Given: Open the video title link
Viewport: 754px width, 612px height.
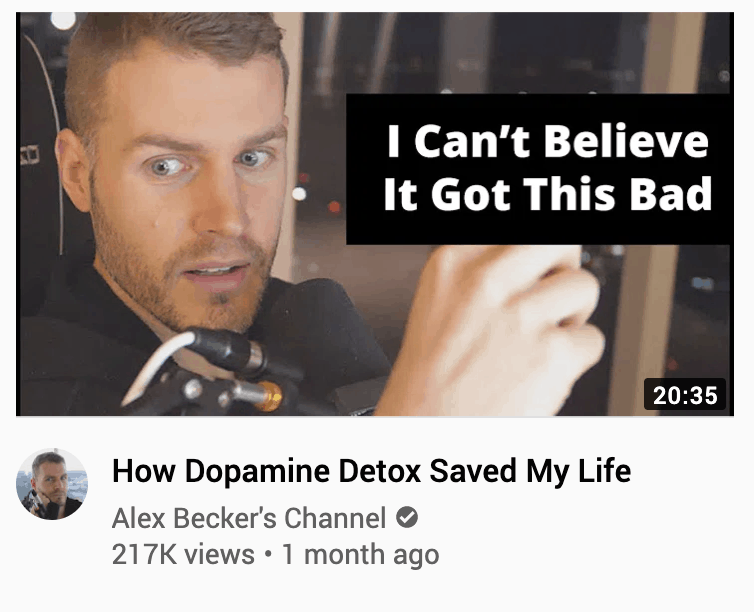Looking at the screenshot, I should coord(371,471).
